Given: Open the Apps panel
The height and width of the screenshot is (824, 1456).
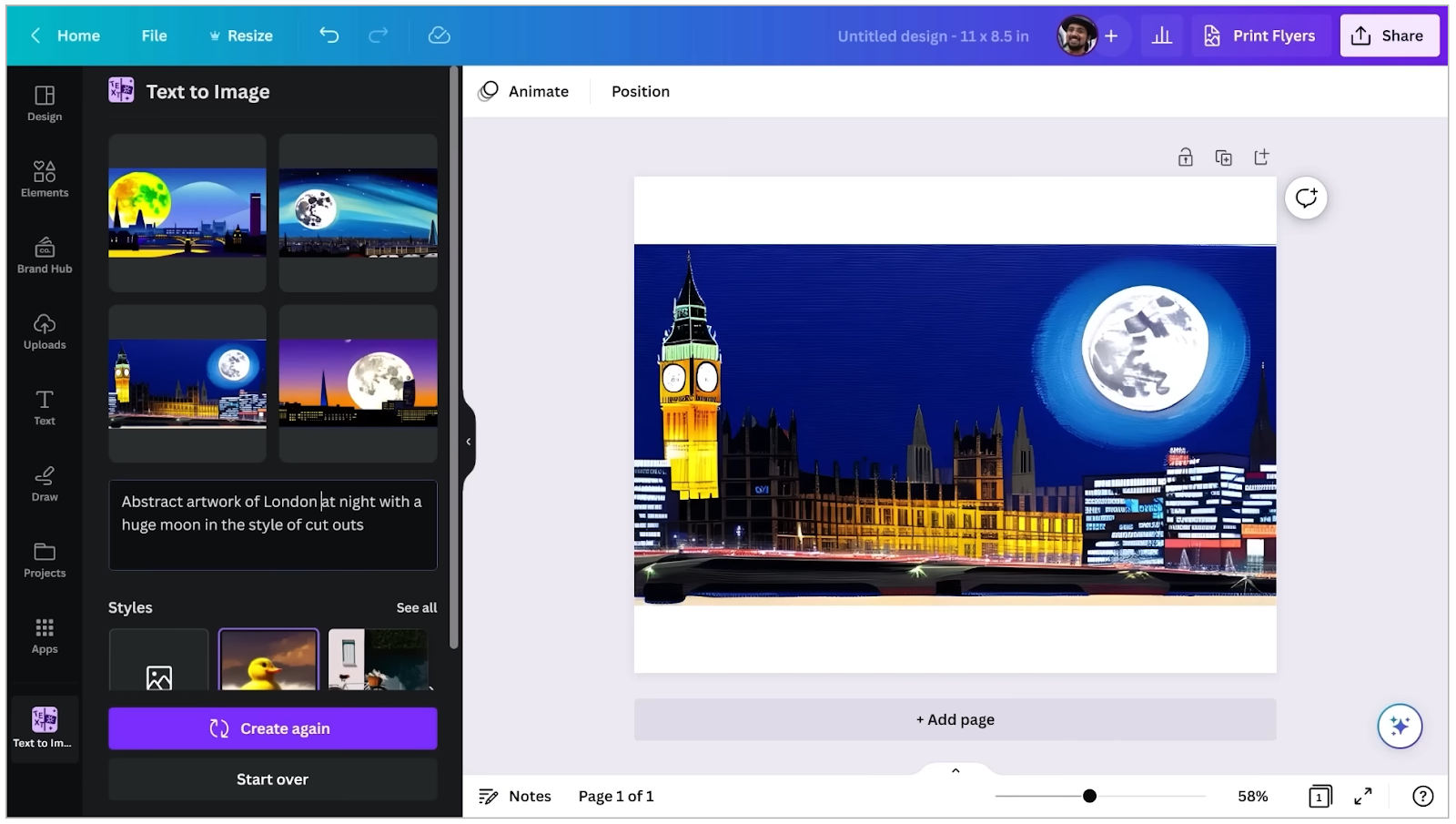Looking at the screenshot, I should point(44,636).
